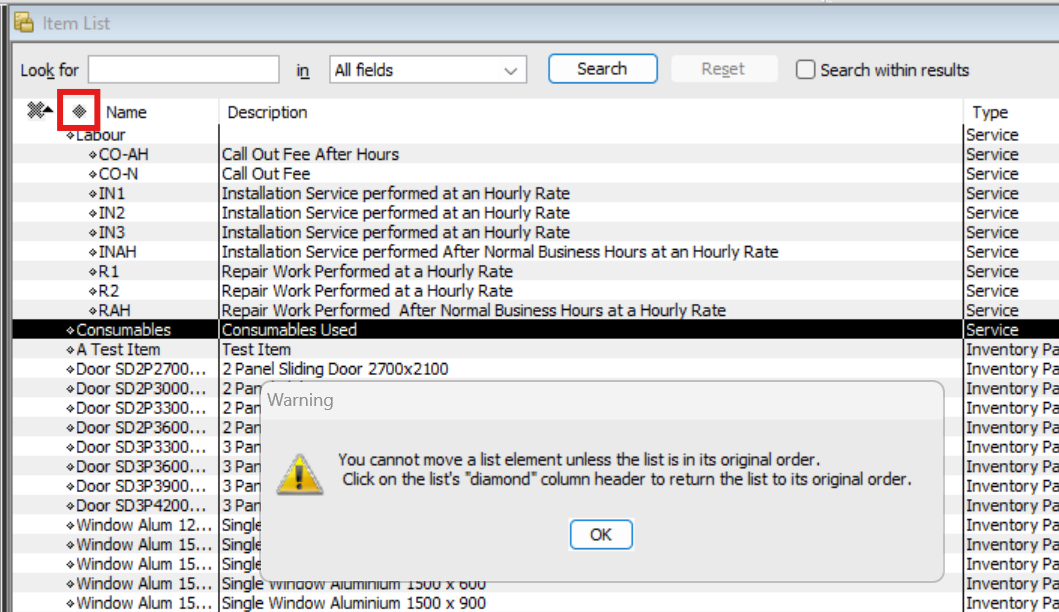
Task: Click the Item List window icon
Action: pyautogui.click(x=24, y=23)
